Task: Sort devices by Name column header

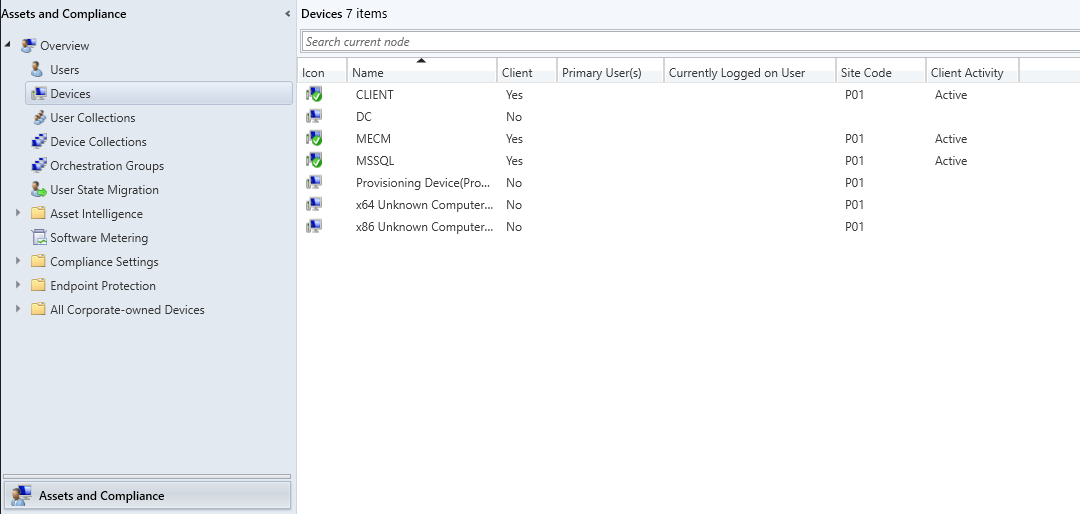Action: tap(421, 72)
